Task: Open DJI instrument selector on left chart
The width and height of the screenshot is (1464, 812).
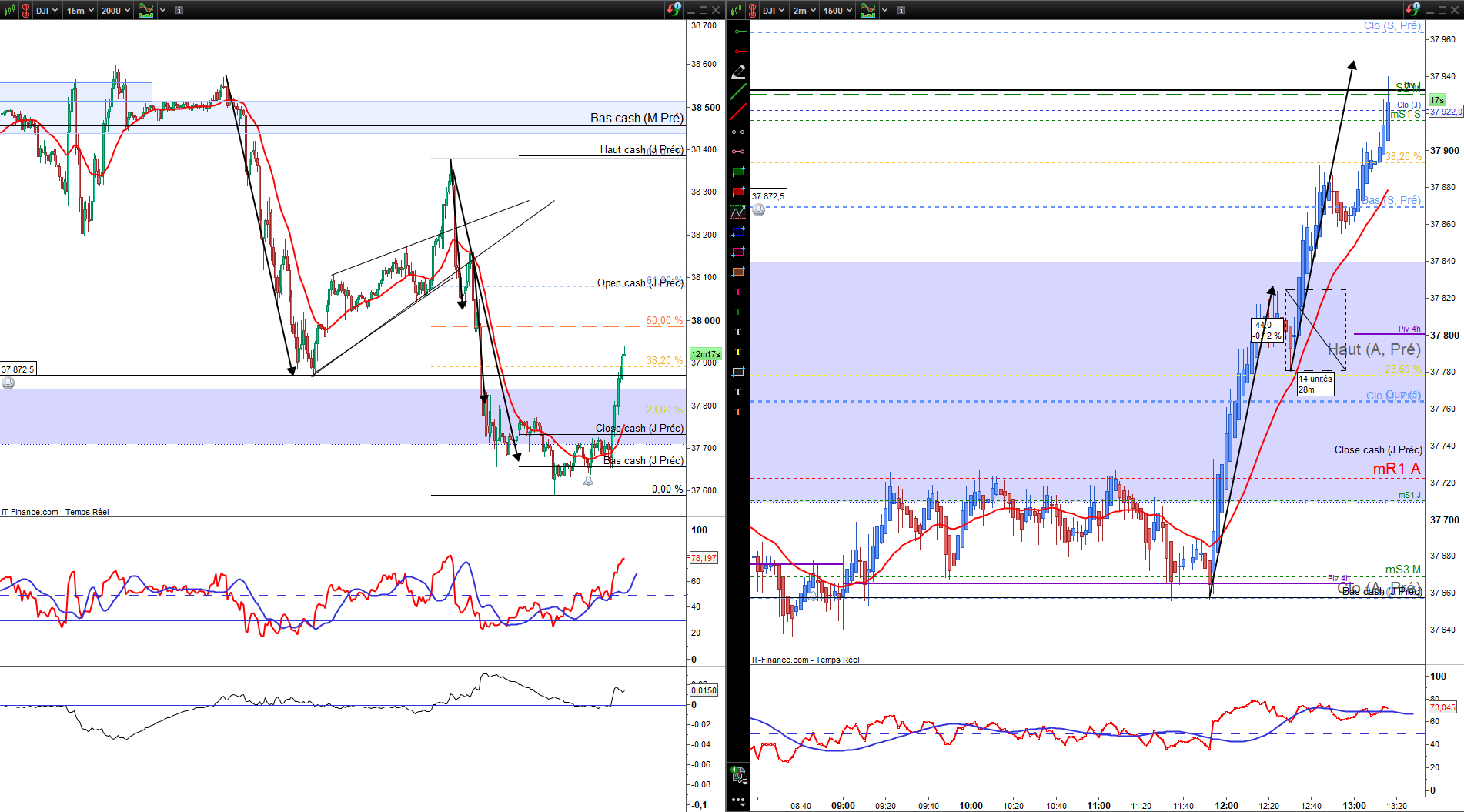Action: click(x=47, y=10)
